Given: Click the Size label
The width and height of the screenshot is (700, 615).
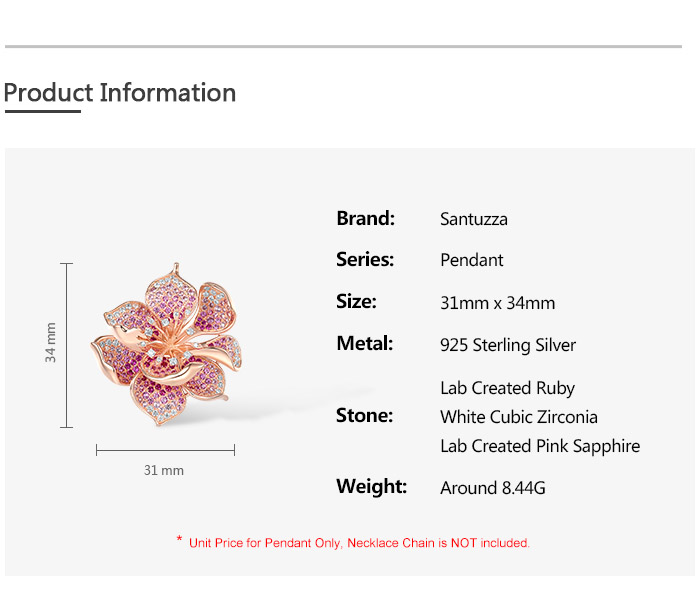Looking at the screenshot, I should click(356, 301).
